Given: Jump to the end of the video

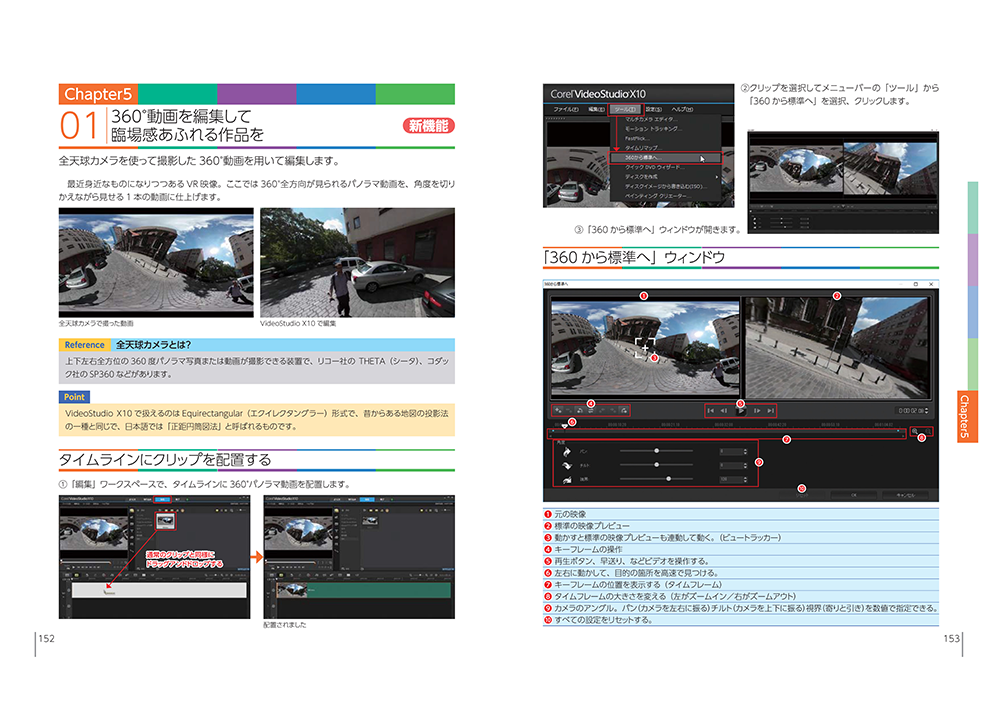Looking at the screenshot, I should (770, 410).
